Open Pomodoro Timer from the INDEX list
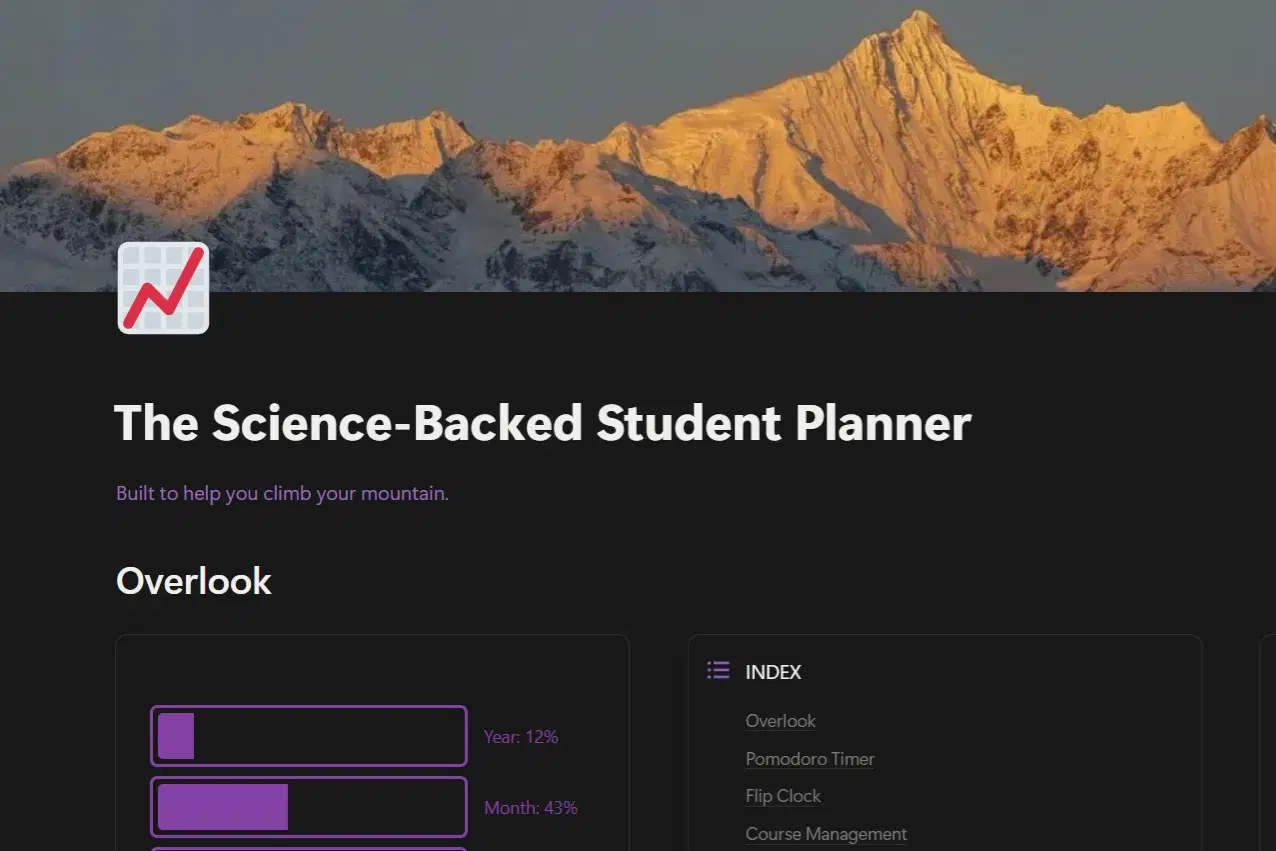1276x851 pixels. 810,758
